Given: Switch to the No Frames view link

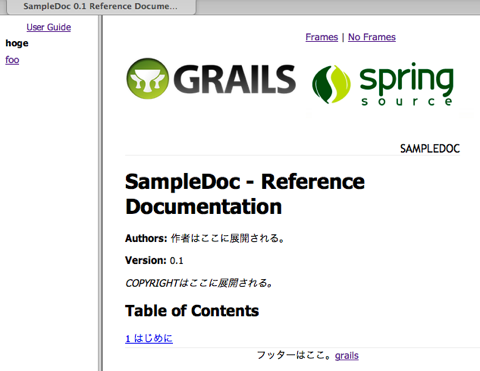Looking at the screenshot, I should coord(372,37).
